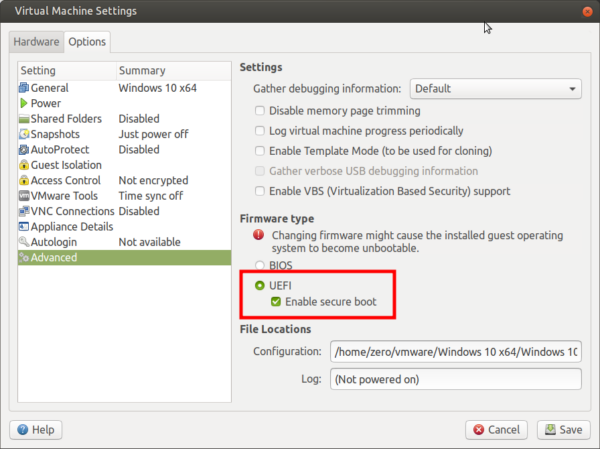The height and width of the screenshot is (449, 600).
Task: Select the General row label
Action: [x=49, y=88]
